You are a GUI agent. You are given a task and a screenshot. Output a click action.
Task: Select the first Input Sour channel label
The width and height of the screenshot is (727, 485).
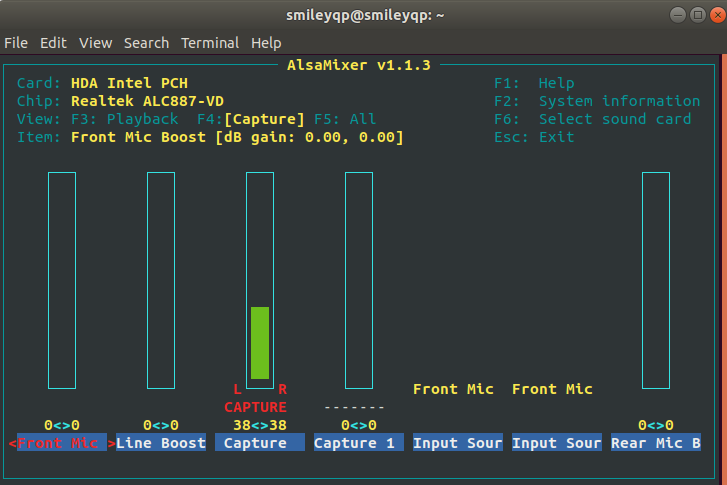(458, 443)
